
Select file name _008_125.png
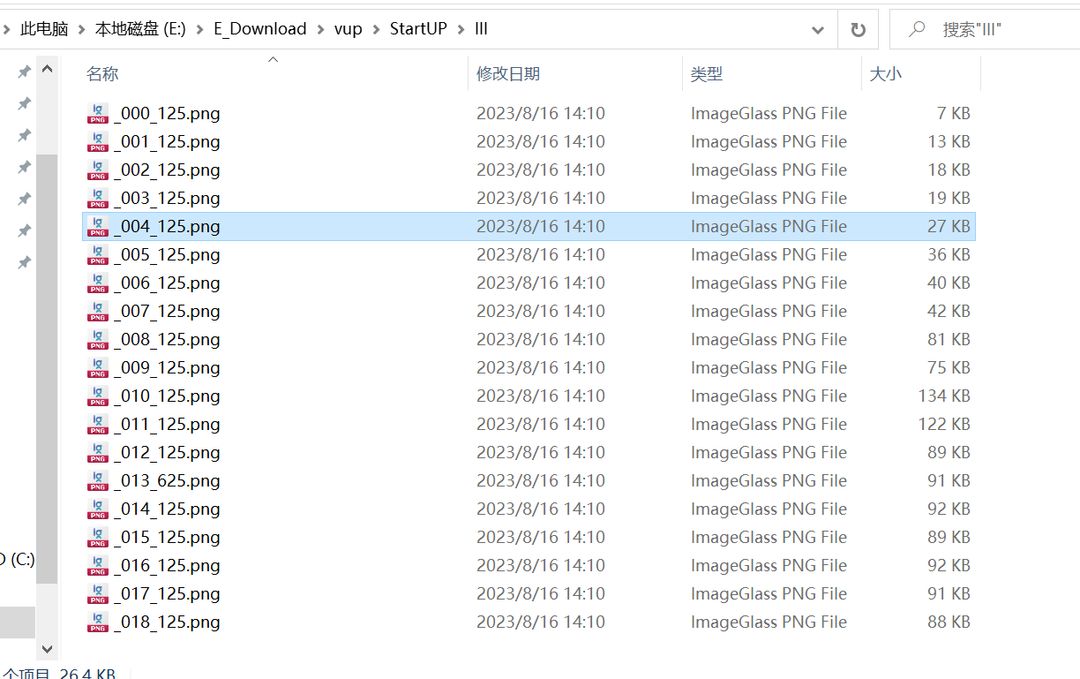(167, 340)
